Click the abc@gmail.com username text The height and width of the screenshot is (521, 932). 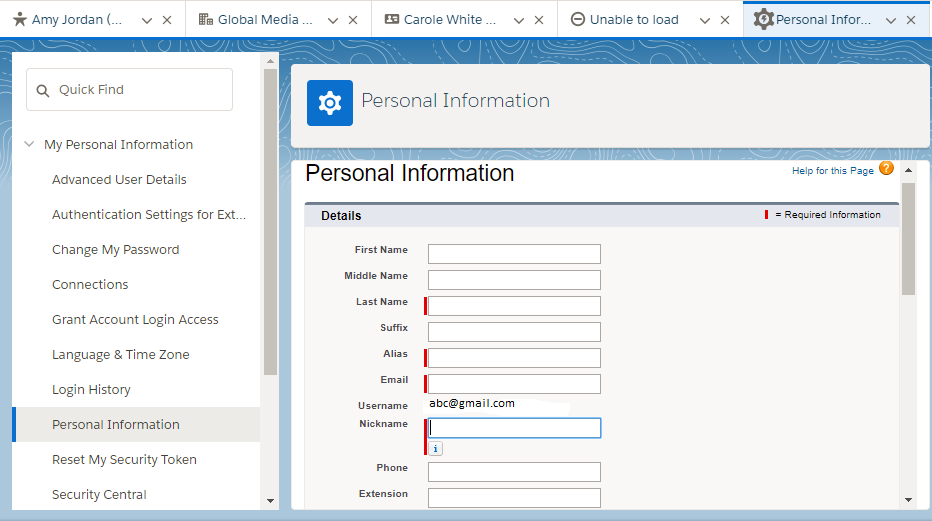pos(472,403)
